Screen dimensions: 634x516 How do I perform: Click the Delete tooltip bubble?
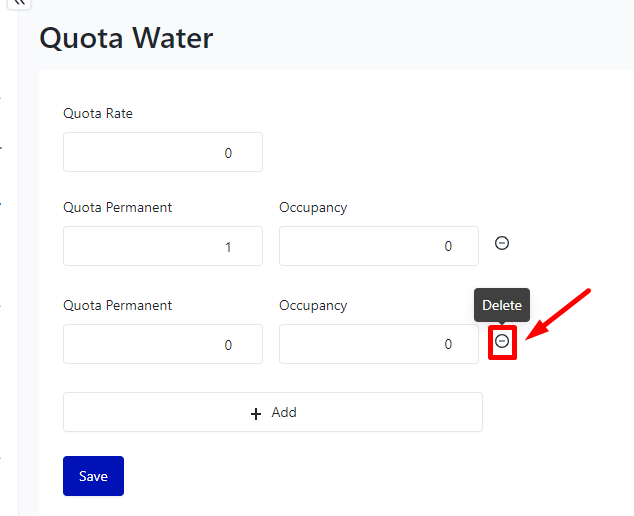click(502, 305)
